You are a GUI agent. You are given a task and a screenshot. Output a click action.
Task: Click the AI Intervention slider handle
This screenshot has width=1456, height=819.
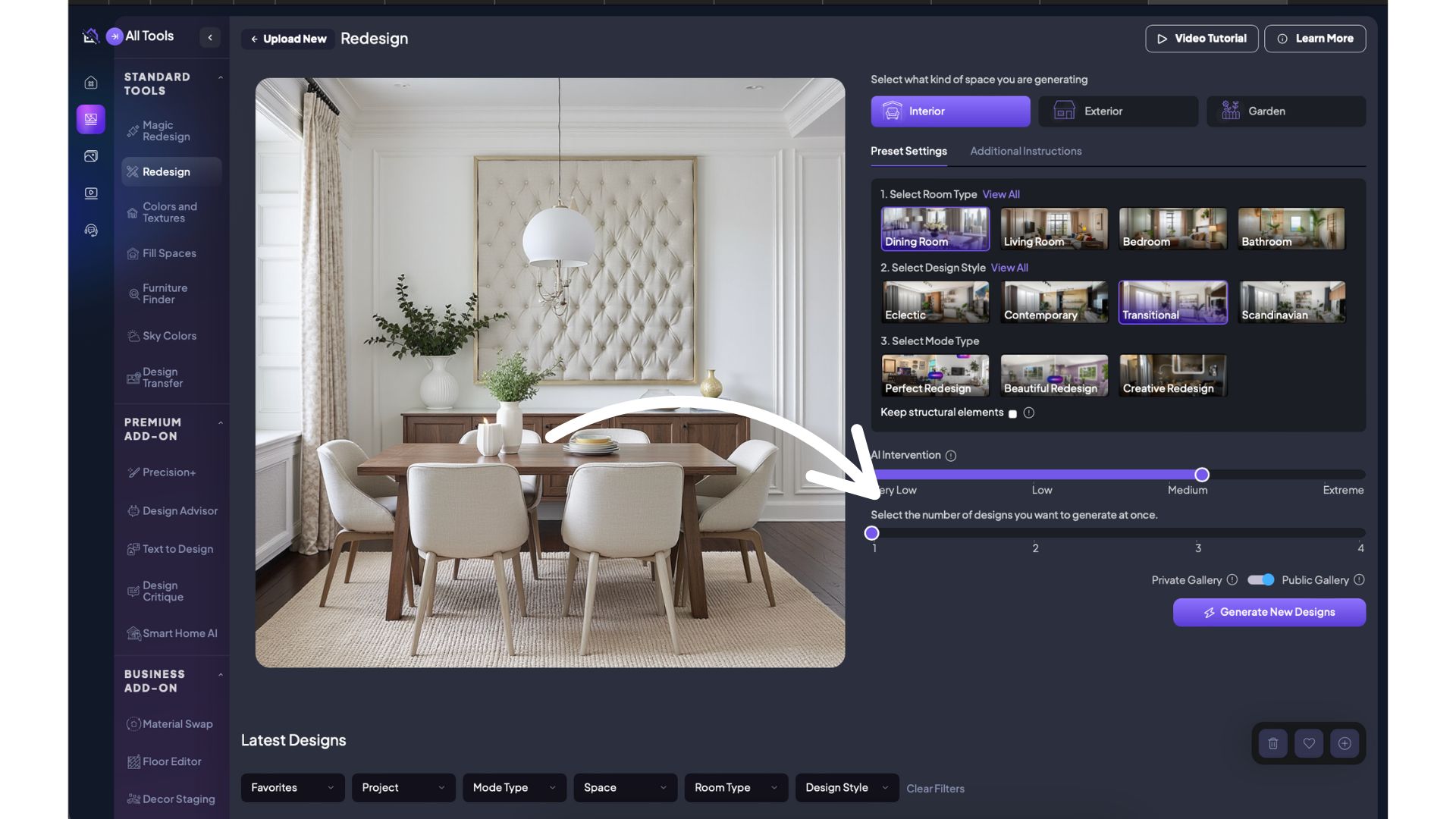pos(1202,475)
